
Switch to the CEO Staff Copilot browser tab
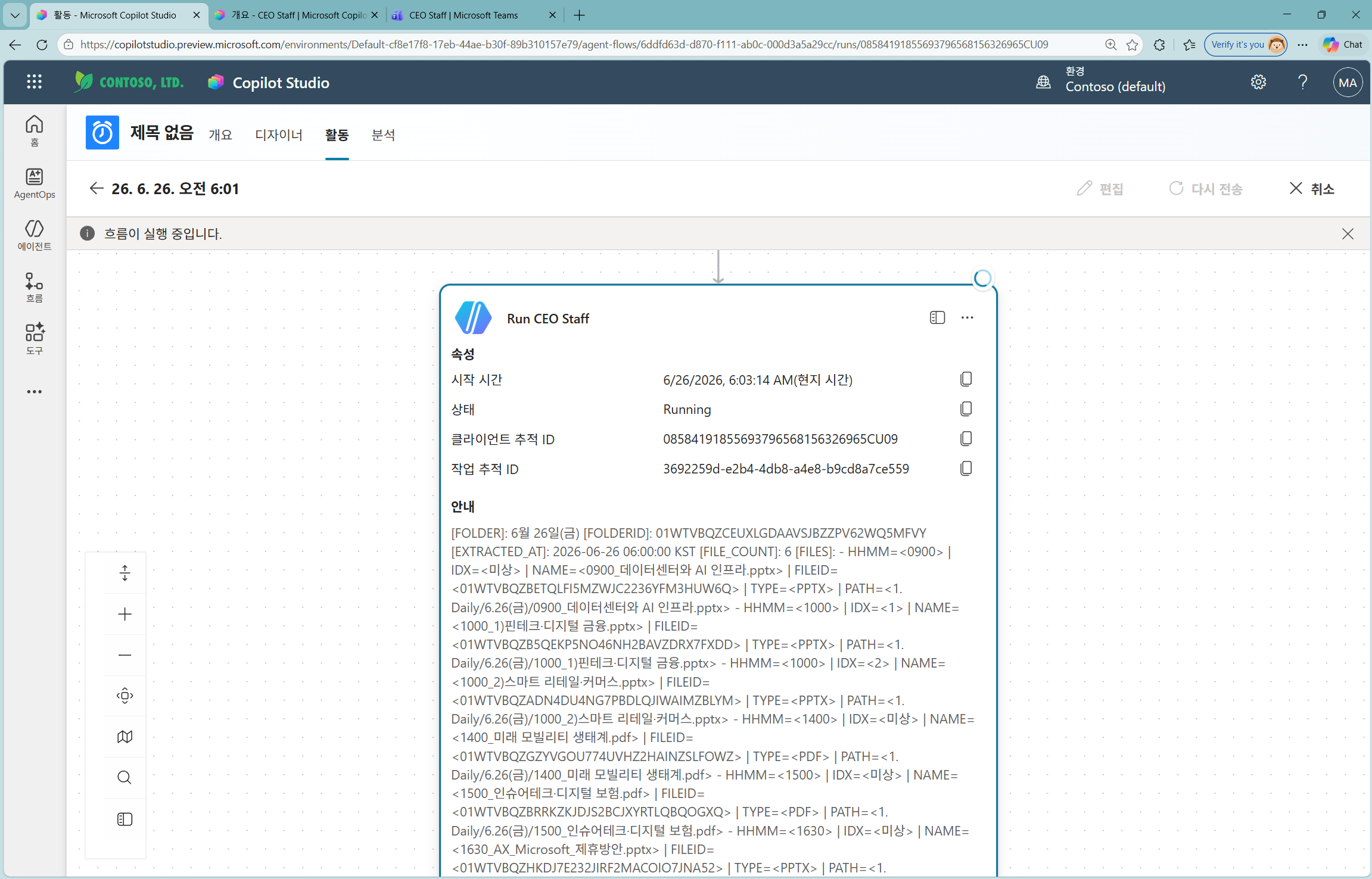tap(298, 15)
